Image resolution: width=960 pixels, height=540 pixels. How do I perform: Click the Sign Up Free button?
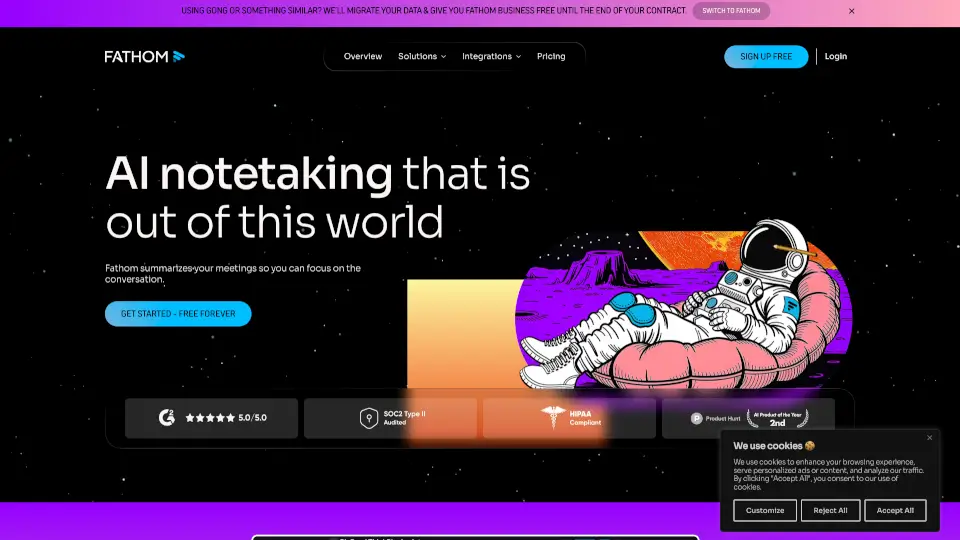tap(766, 57)
